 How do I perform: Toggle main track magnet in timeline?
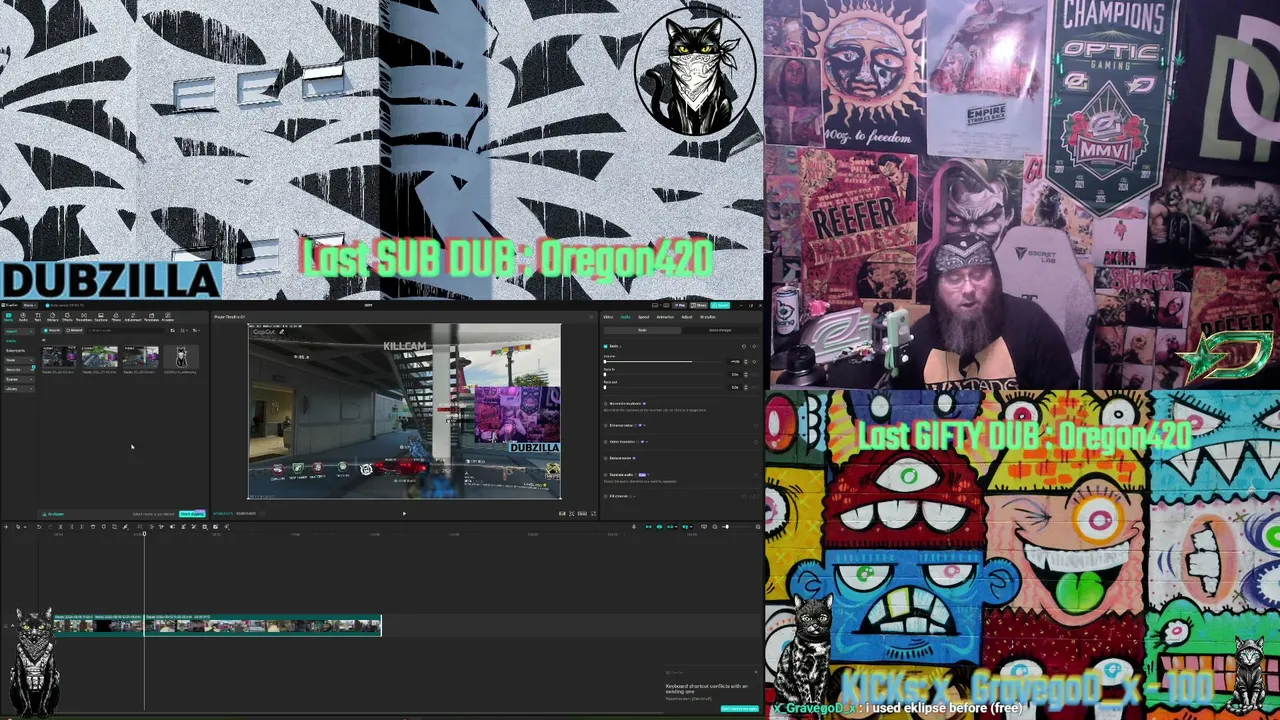649,527
